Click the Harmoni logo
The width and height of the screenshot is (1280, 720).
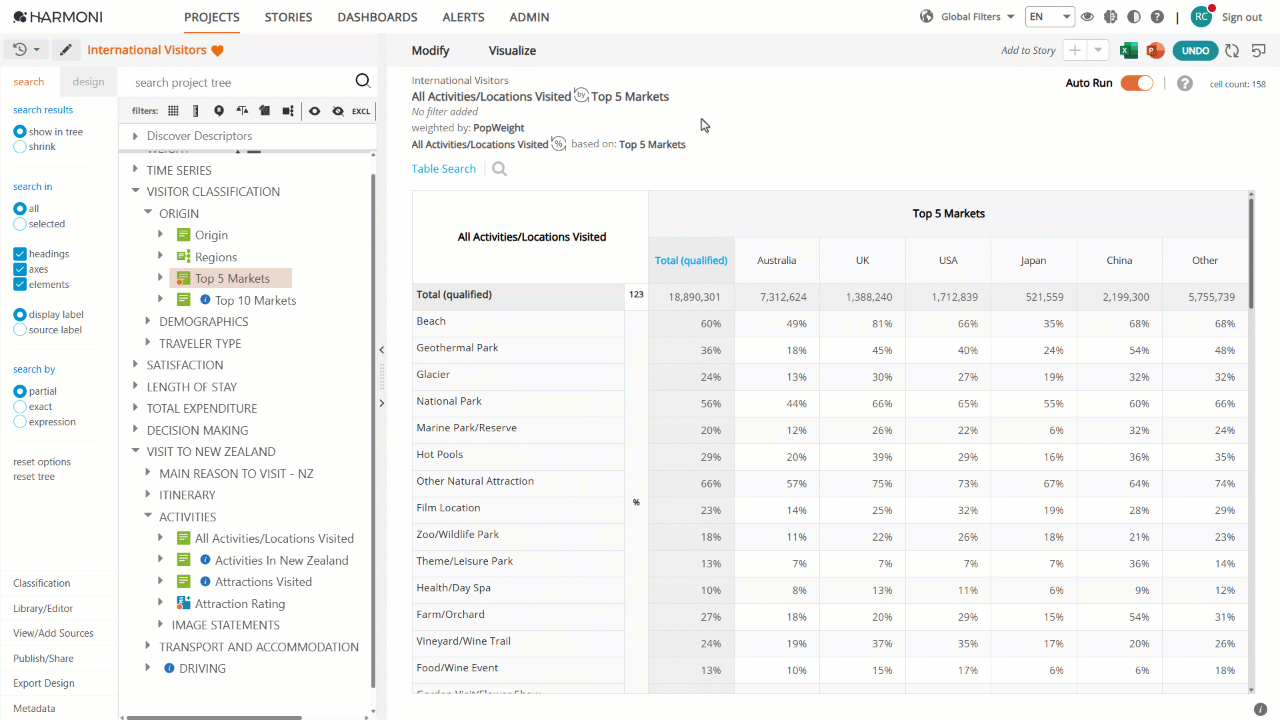(x=58, y=17)
